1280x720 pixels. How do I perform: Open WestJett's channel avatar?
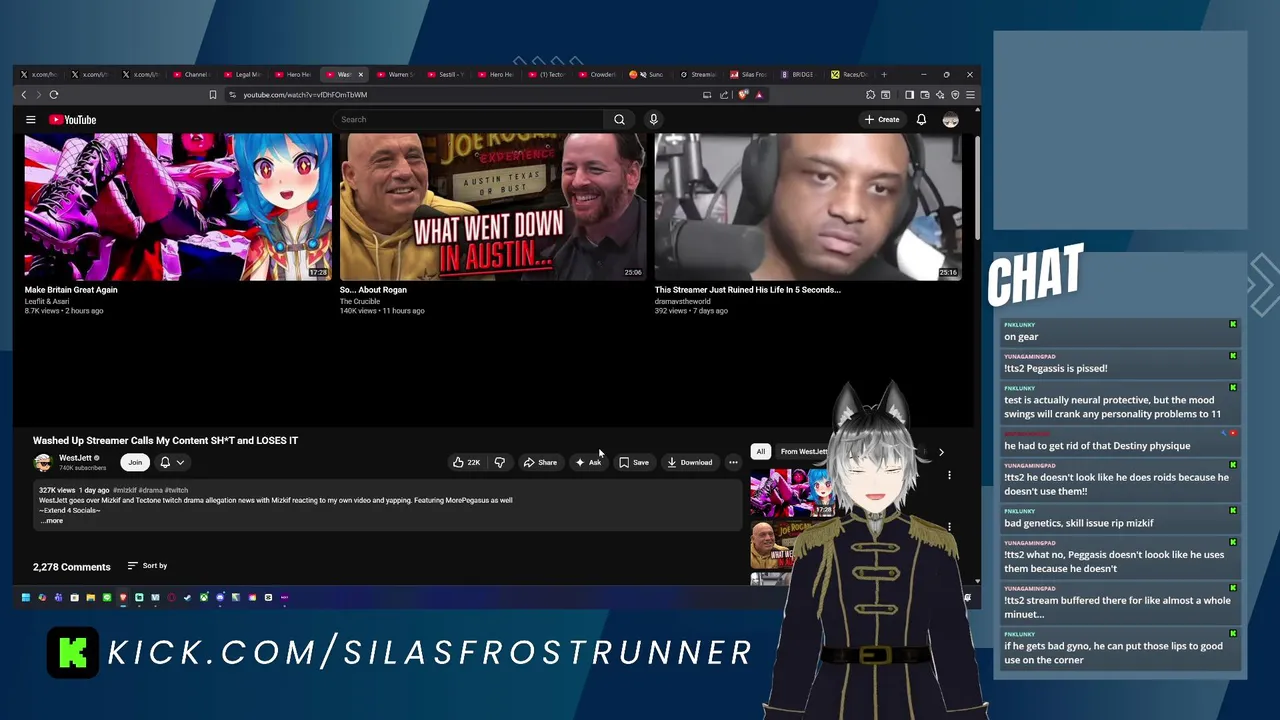(42, 462)
